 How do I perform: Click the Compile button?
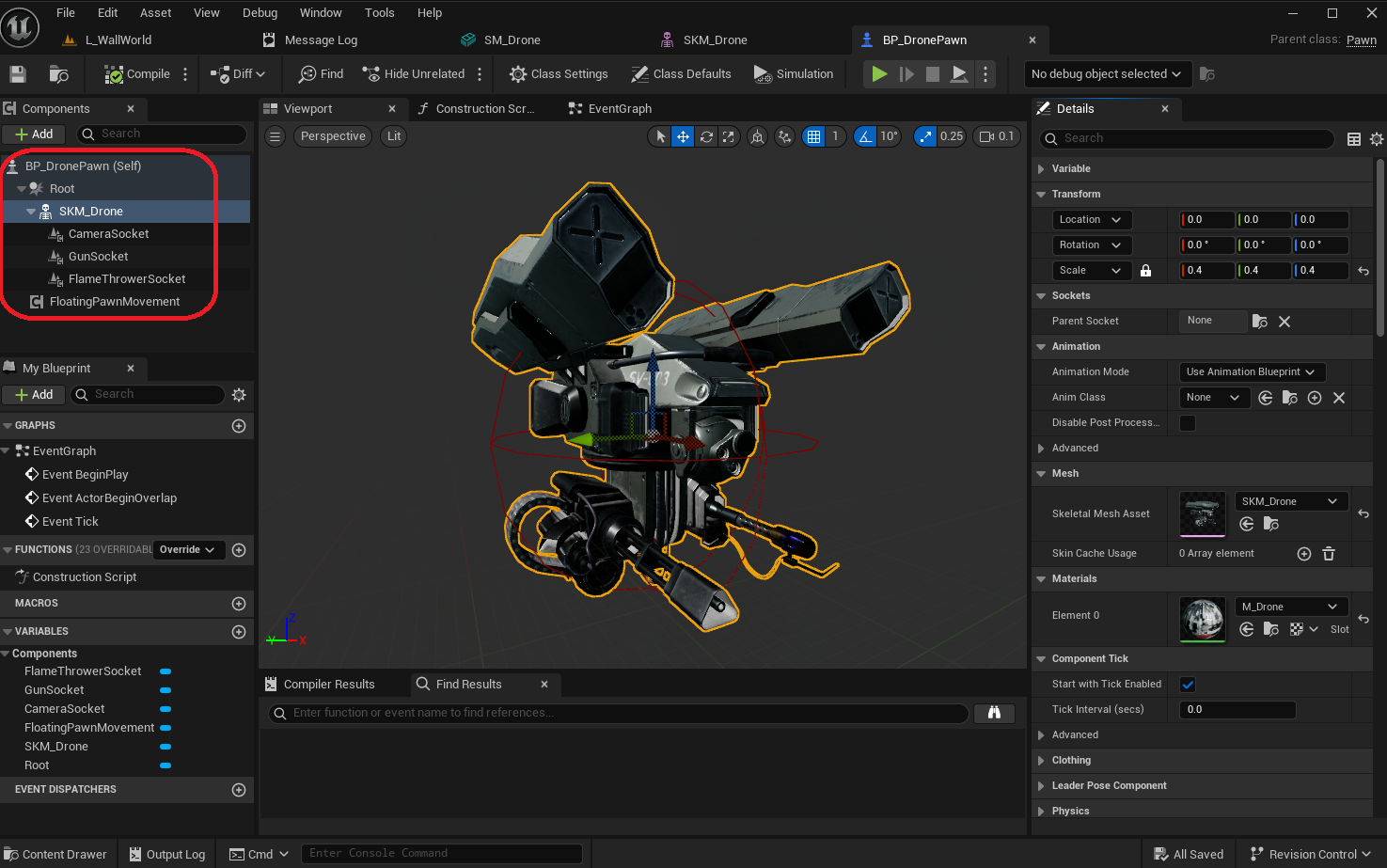pyautogui.click(x=137, y=74)
